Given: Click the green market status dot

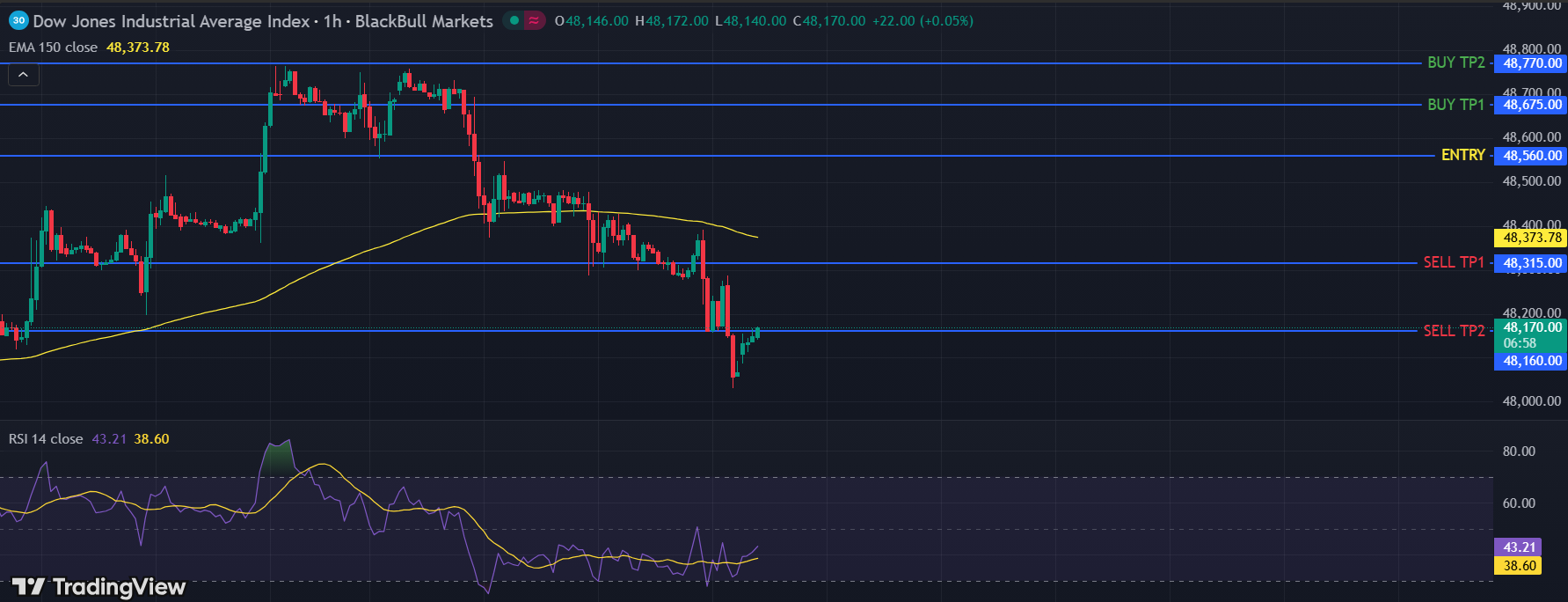Looking at the screenshot, I should 514,20.
